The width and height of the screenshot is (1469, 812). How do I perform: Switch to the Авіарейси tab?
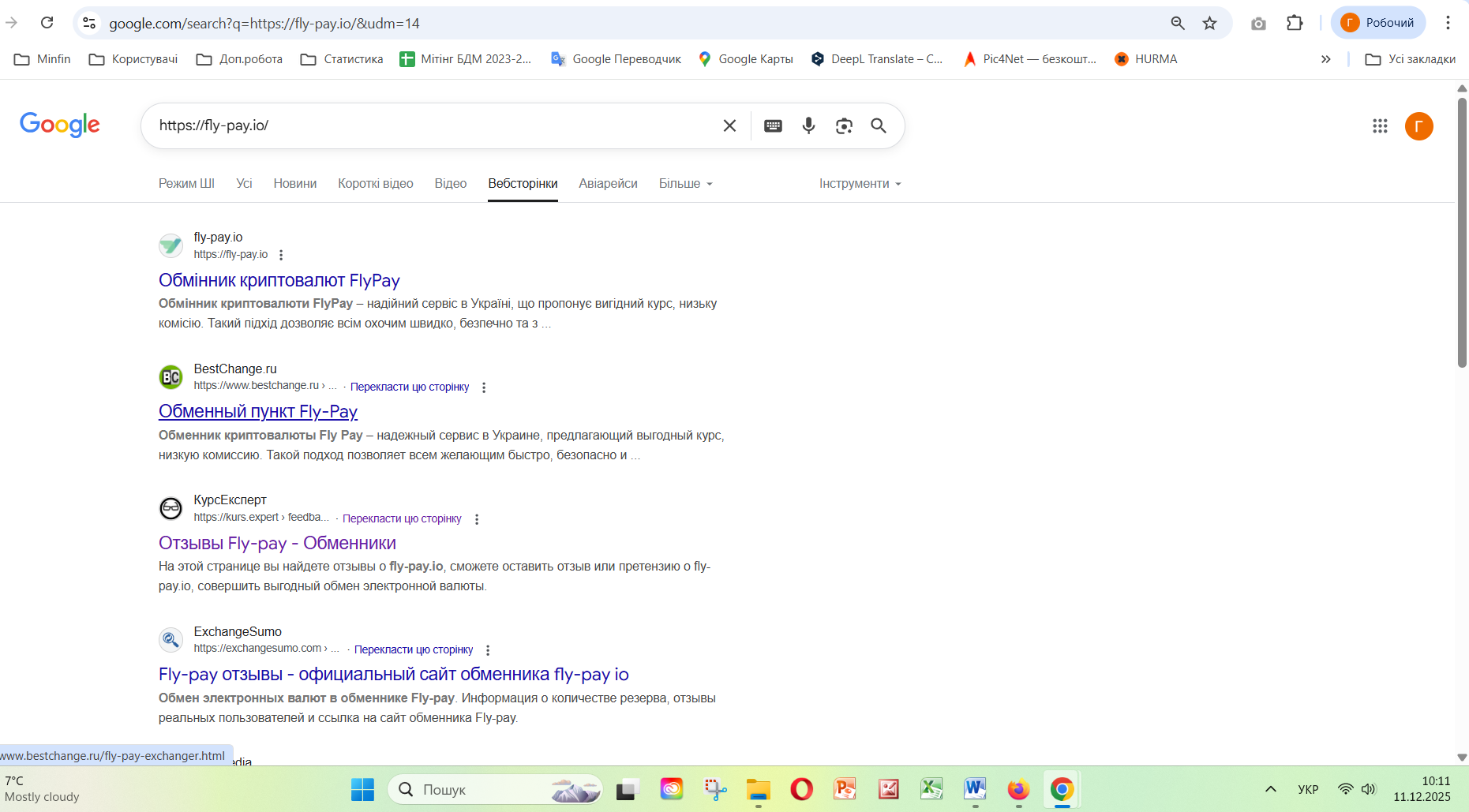click(x=608, y=184)
